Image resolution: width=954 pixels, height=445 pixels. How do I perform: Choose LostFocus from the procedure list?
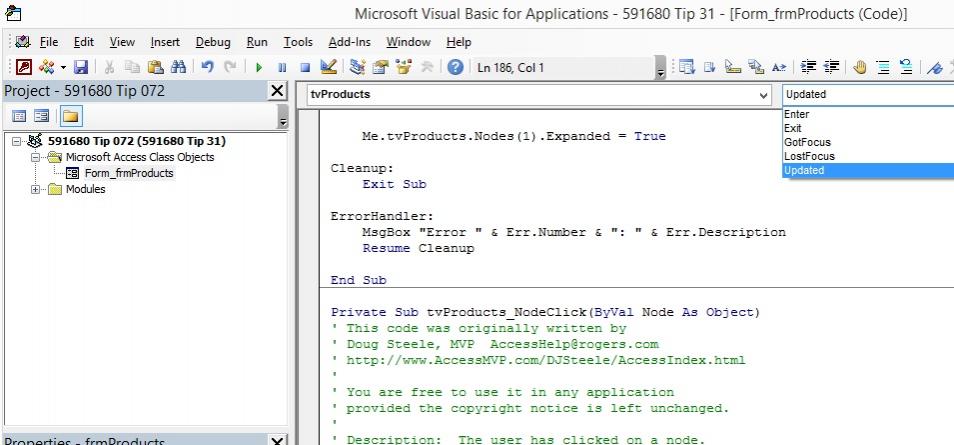click(868, 156)
